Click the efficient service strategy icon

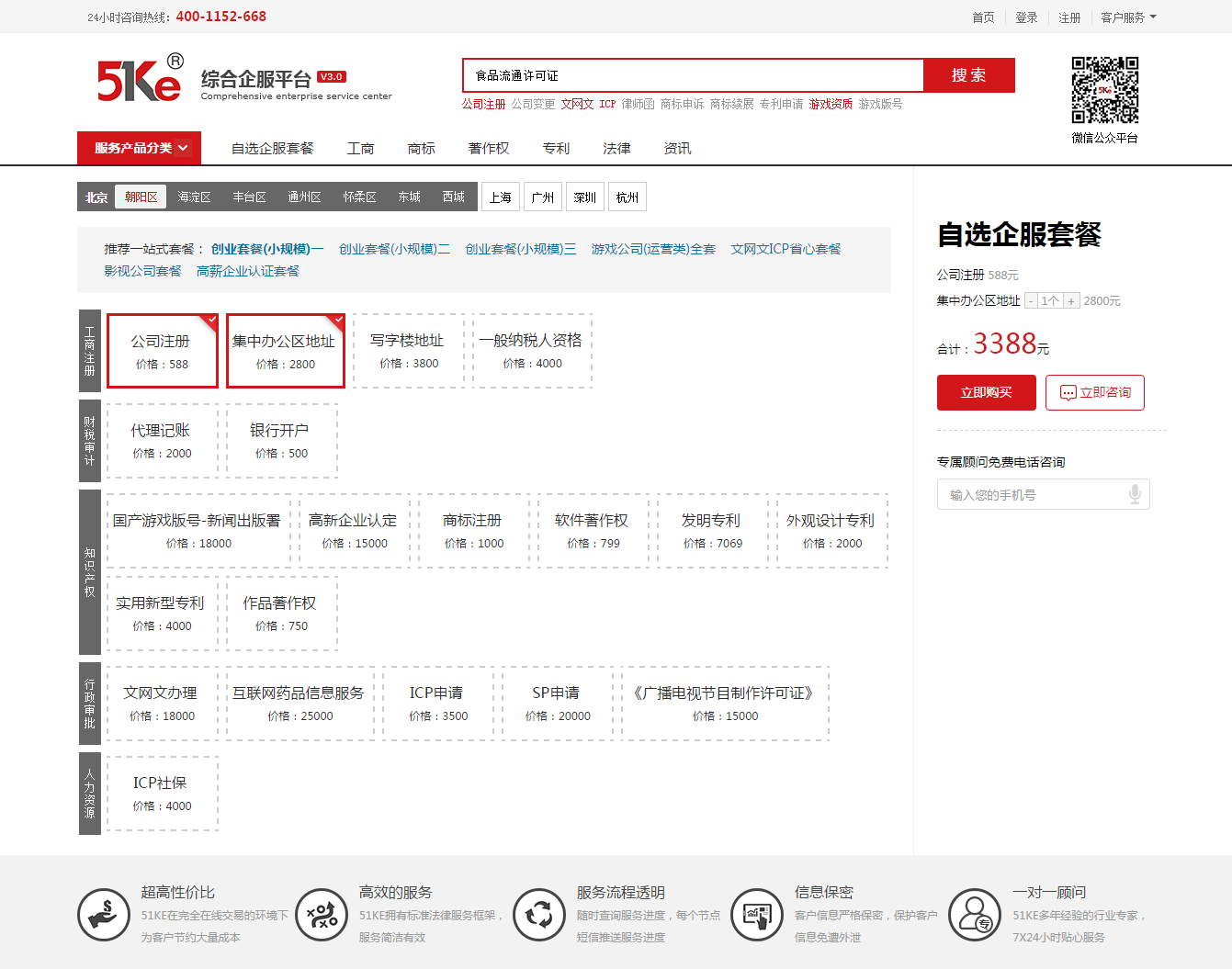322,915
